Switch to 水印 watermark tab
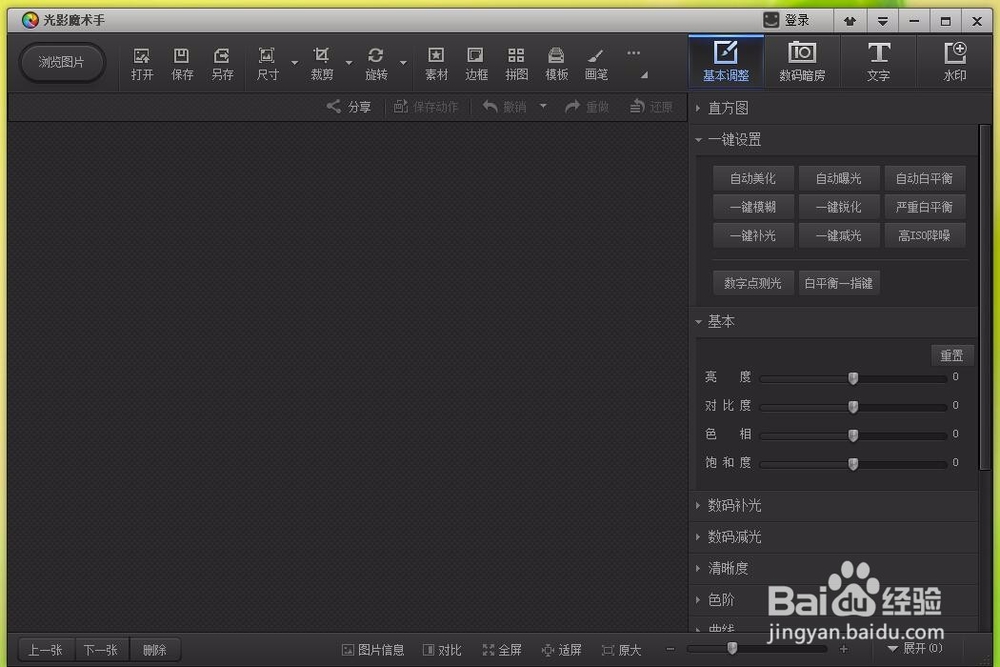This screenshot has width=1000, height=667. (955, 61)
